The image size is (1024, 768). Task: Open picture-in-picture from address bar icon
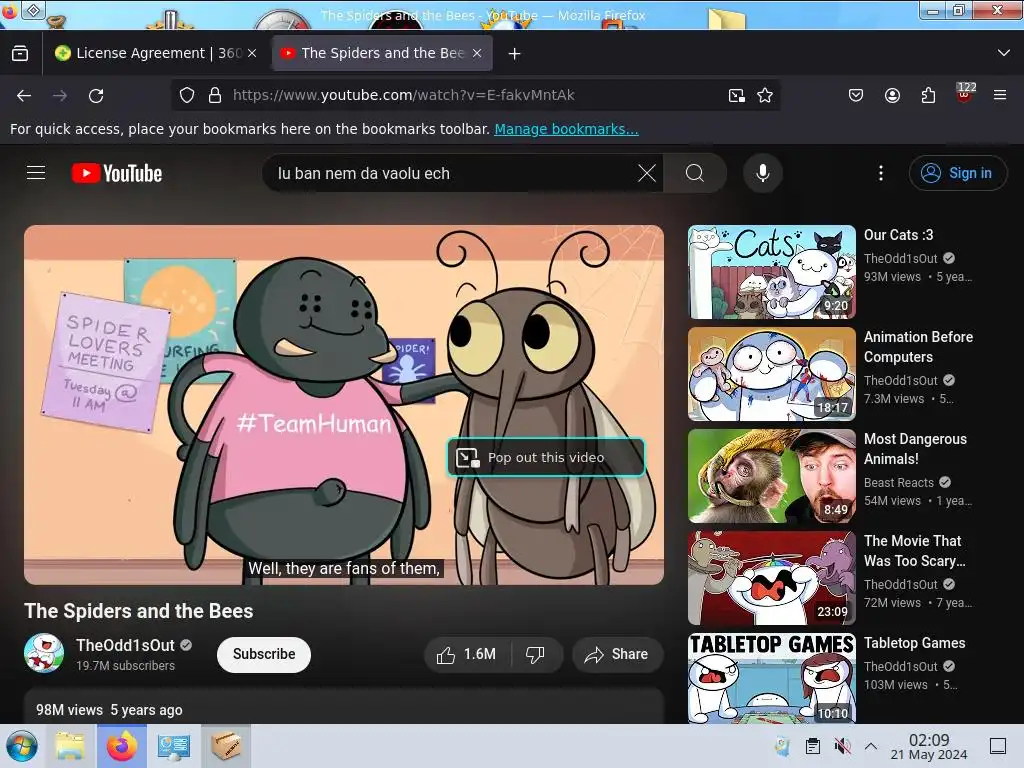737,95
